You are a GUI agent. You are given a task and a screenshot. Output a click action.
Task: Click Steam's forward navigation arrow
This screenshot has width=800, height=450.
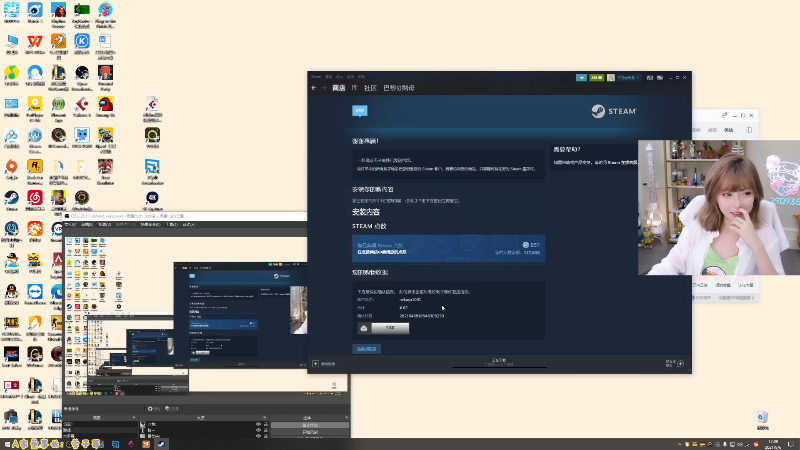tap(323, 88)
